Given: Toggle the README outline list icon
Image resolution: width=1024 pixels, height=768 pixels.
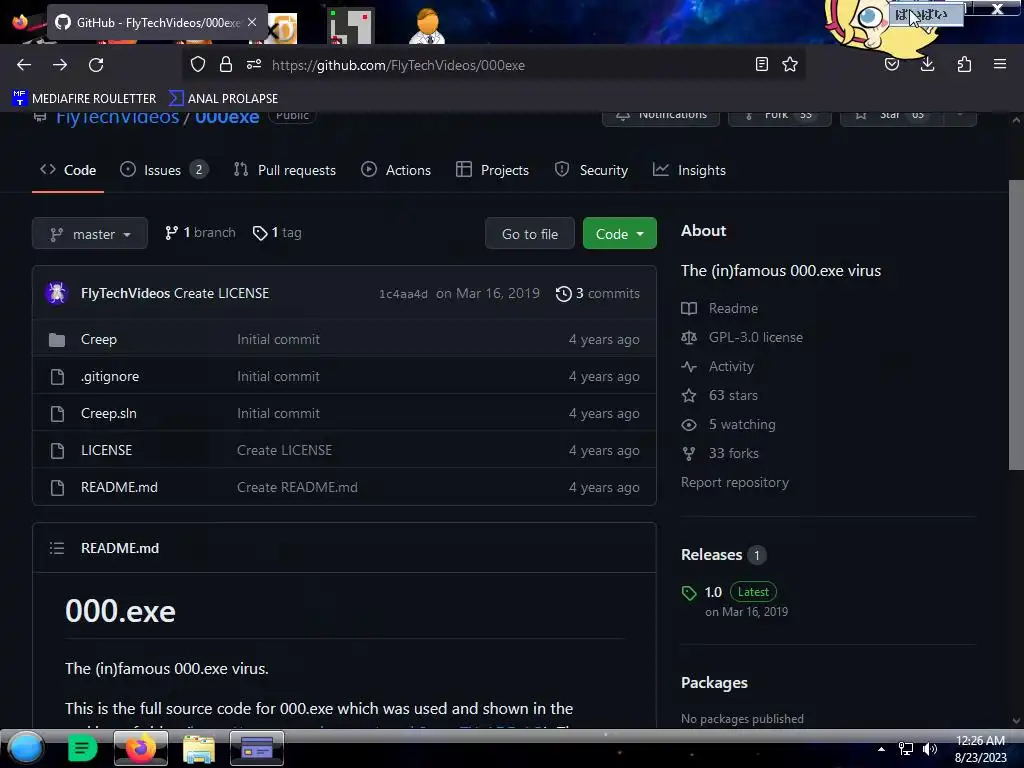Looking at the screenshot, I should click(57, 549).
